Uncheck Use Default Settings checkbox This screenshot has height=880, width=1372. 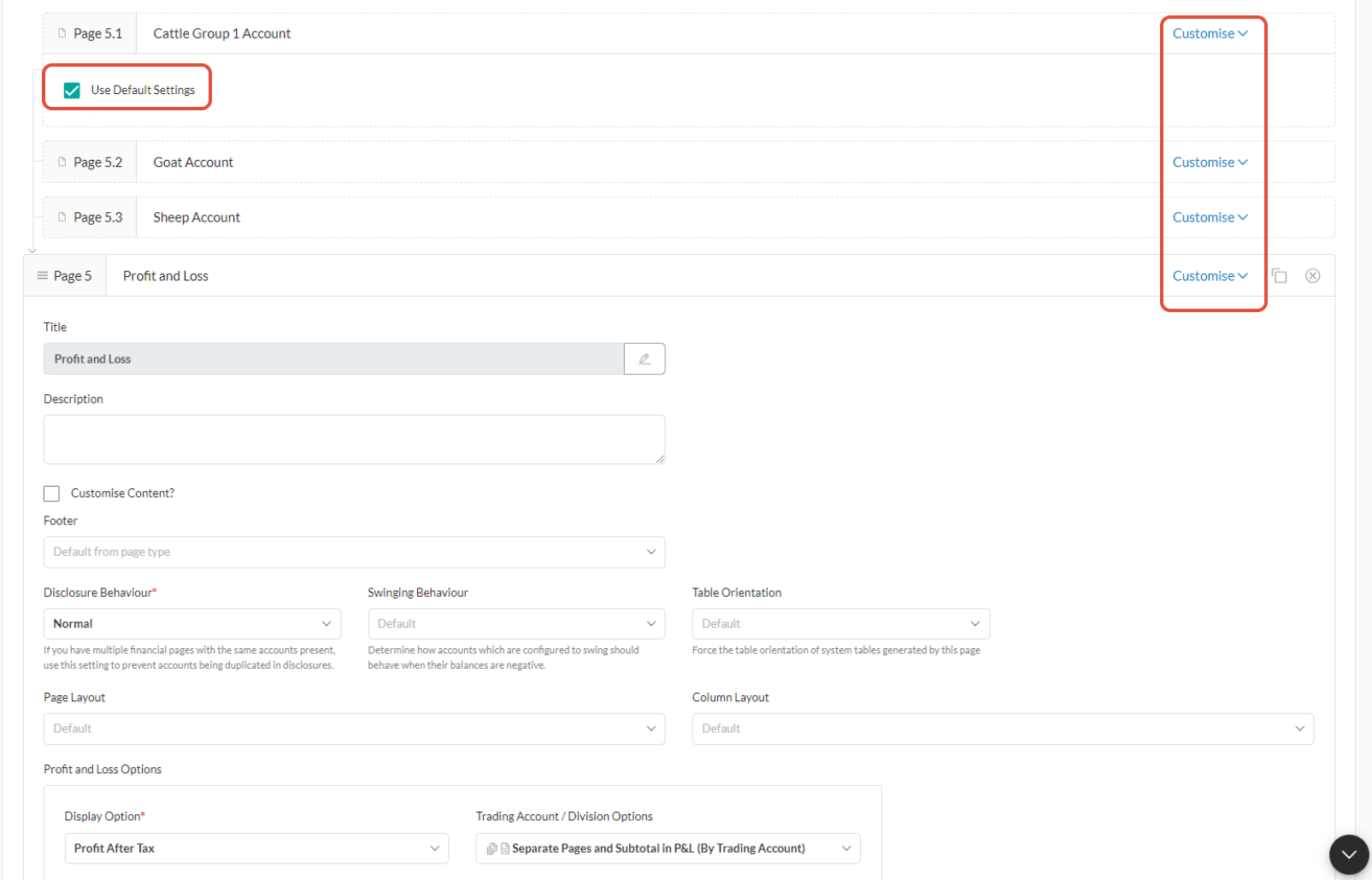point(72,90)
